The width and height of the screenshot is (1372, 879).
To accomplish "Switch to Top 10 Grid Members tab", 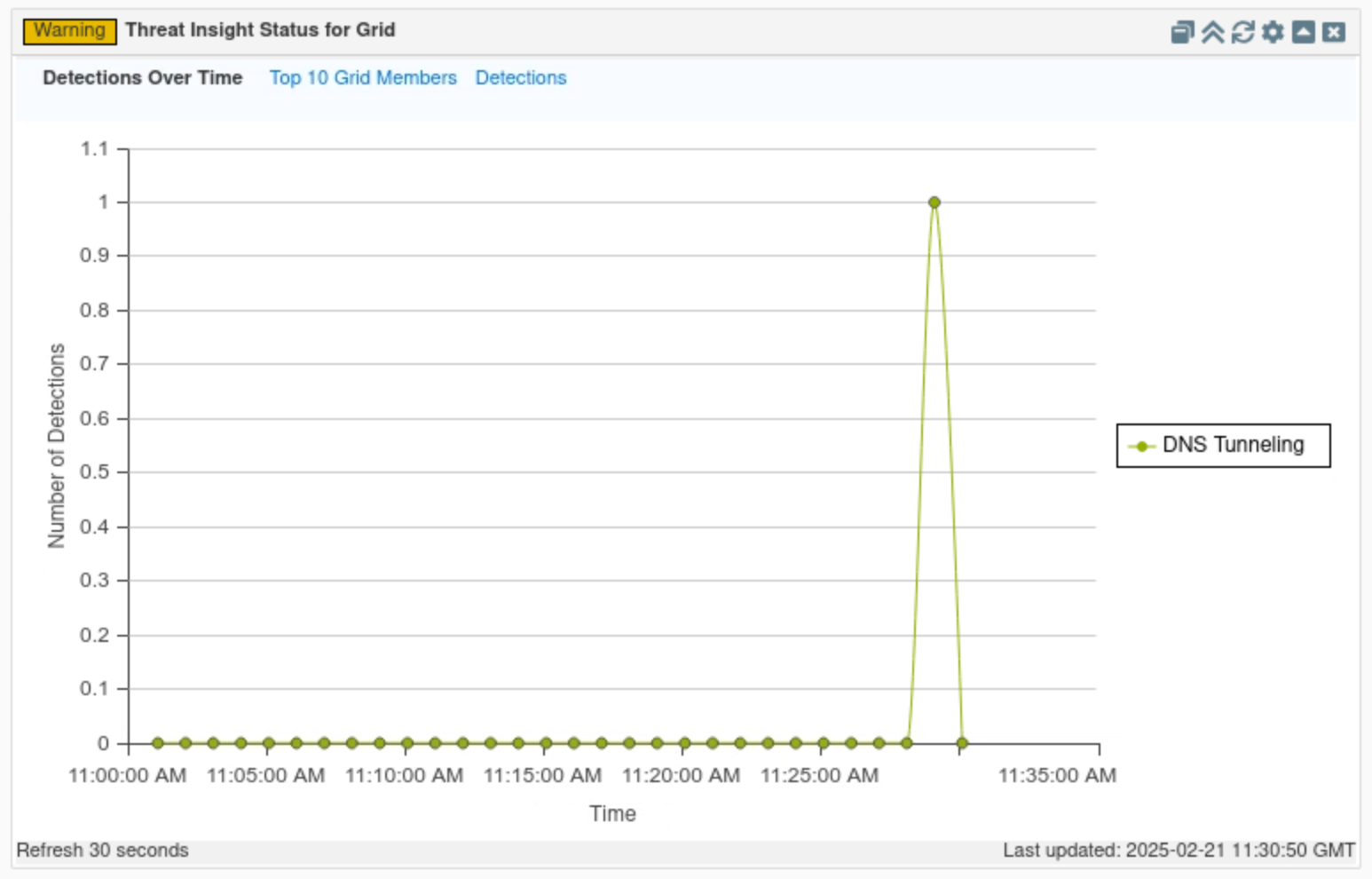I will point(362,78).
